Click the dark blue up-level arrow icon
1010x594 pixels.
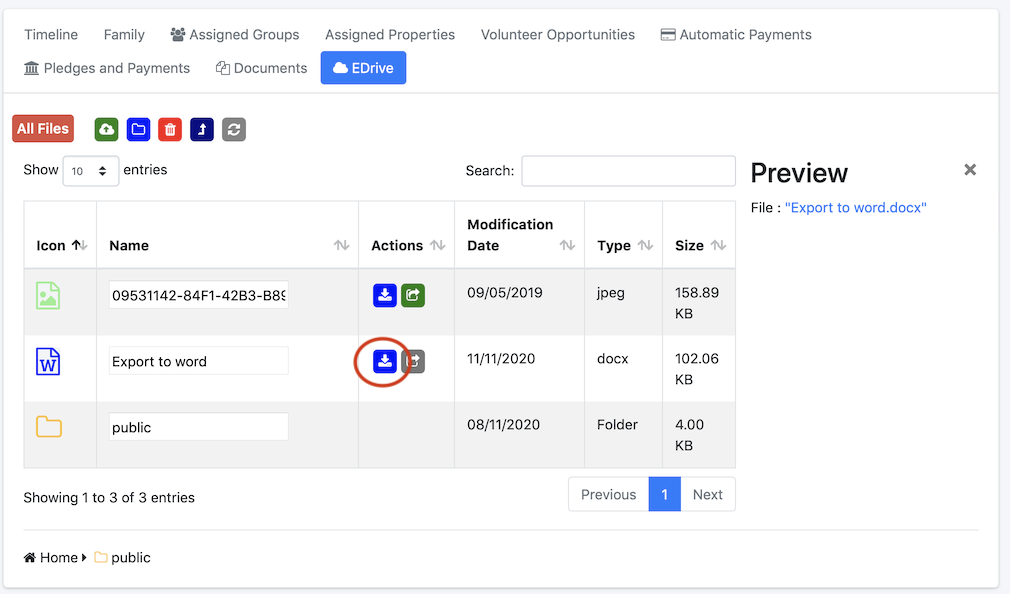point(202,129)
